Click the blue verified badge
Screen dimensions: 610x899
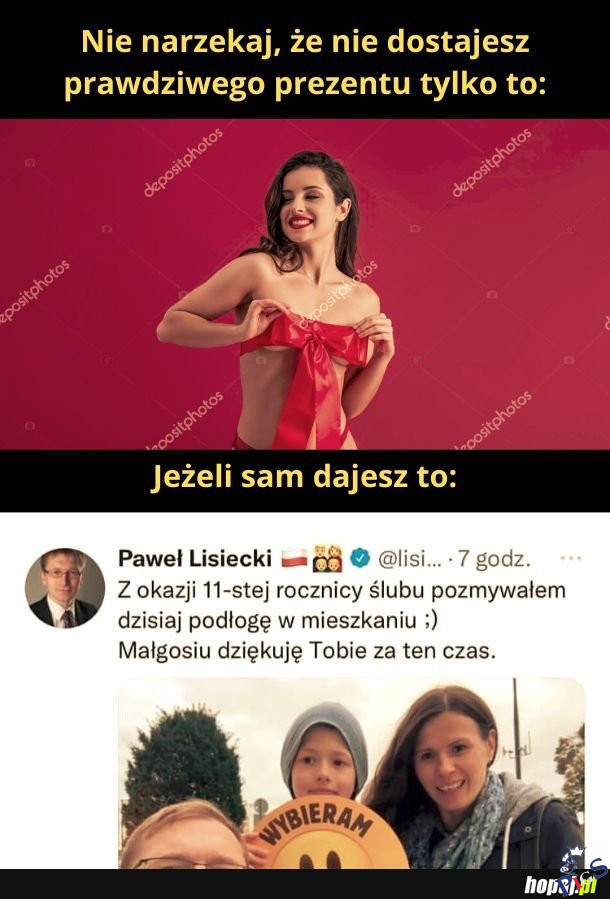(x=360, y=558)
